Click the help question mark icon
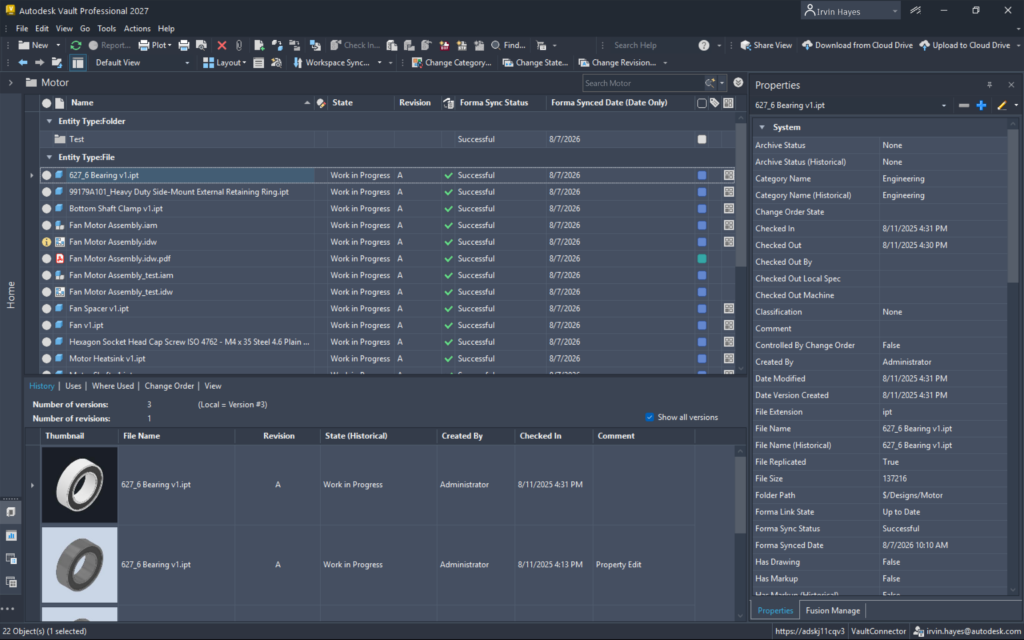Image resolution: width=1024 pixels, height=640 pixels. pyautogui.click(x=703, y=45)
